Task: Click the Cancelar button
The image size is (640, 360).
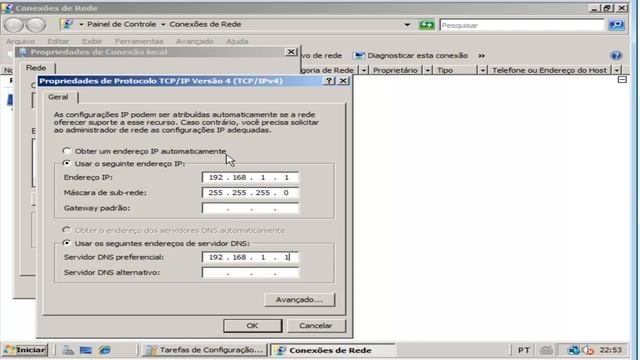Action: pos(316,326)
